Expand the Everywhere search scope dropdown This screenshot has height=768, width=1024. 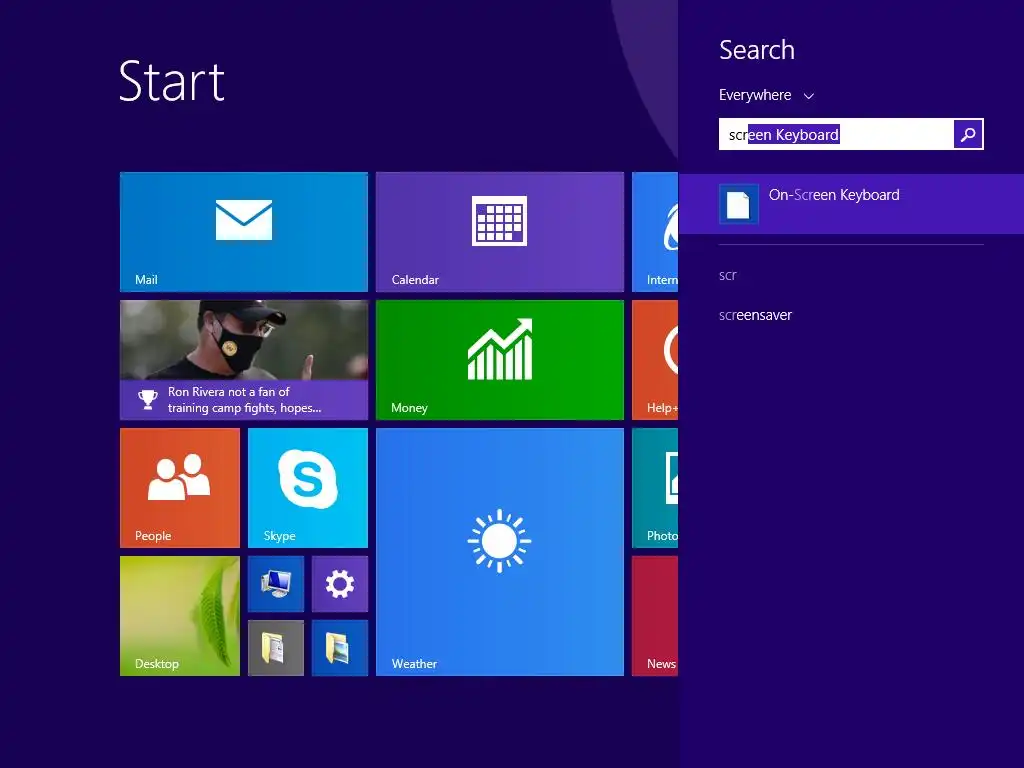766,95
